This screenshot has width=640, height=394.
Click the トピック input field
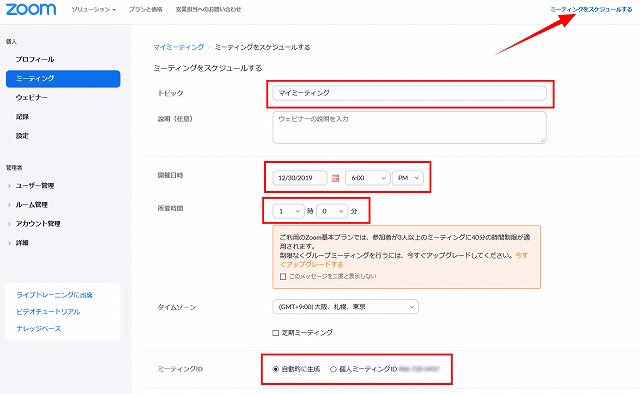pos(409,93)
